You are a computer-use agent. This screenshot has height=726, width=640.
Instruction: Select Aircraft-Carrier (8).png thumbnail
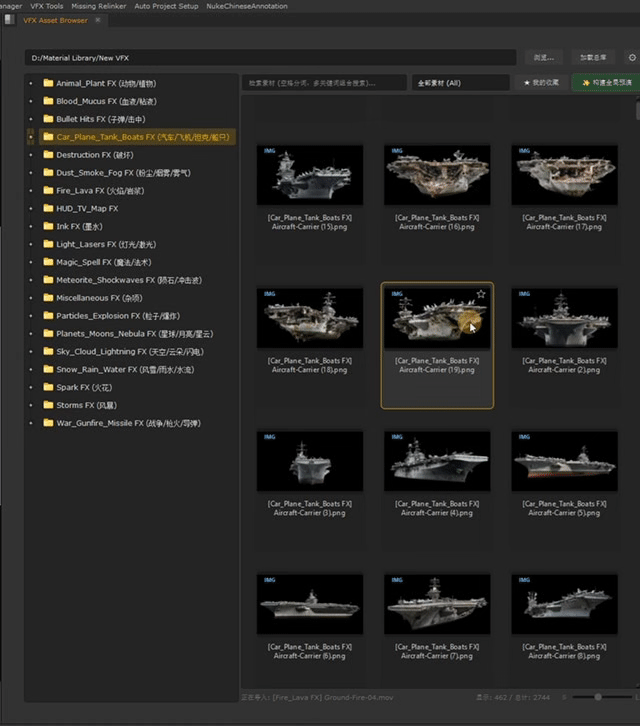(565, 604)
